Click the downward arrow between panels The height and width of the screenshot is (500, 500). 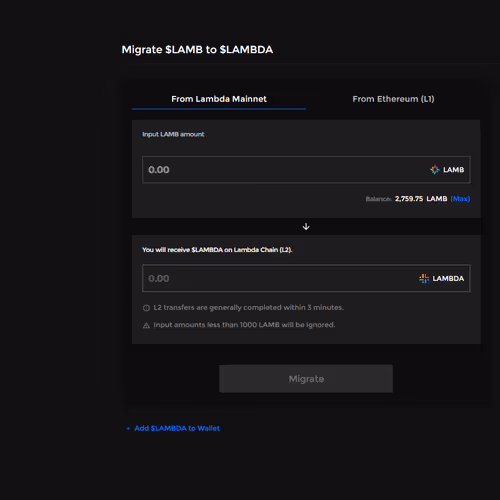[306, 227]
